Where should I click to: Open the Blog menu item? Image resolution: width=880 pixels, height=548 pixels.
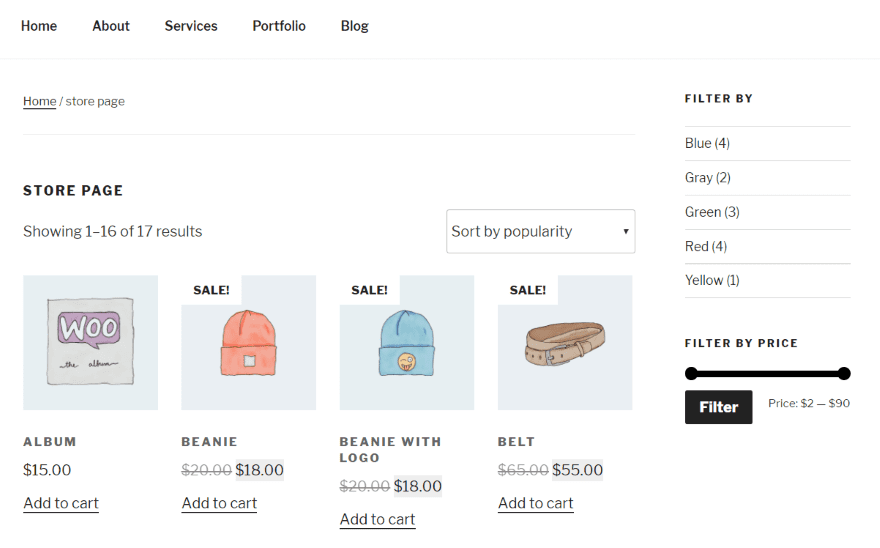pyautogui.click(x=355, y=26)
